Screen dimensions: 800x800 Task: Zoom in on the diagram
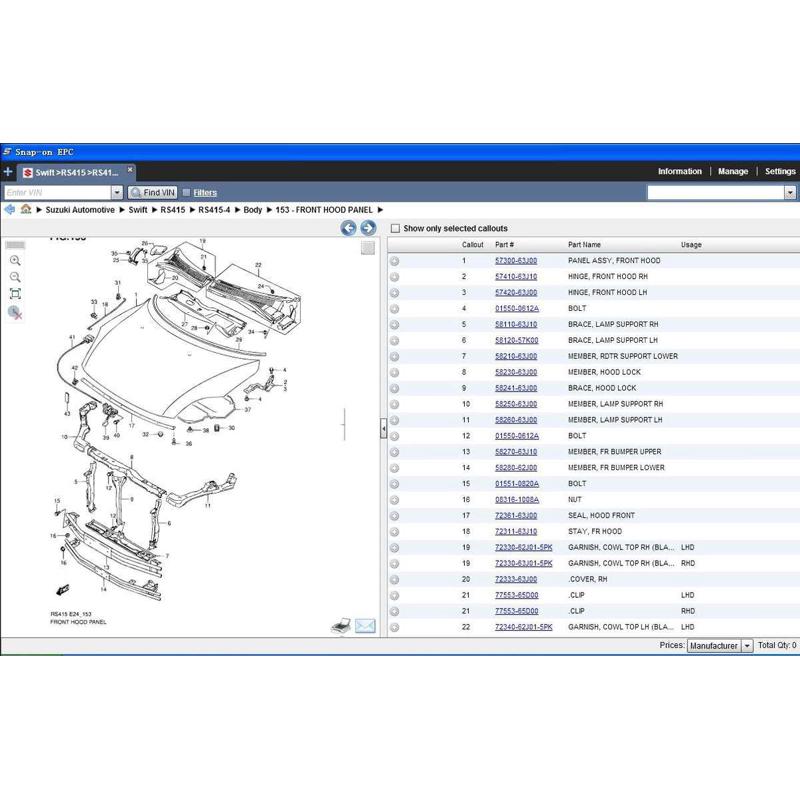pos(15,261)
